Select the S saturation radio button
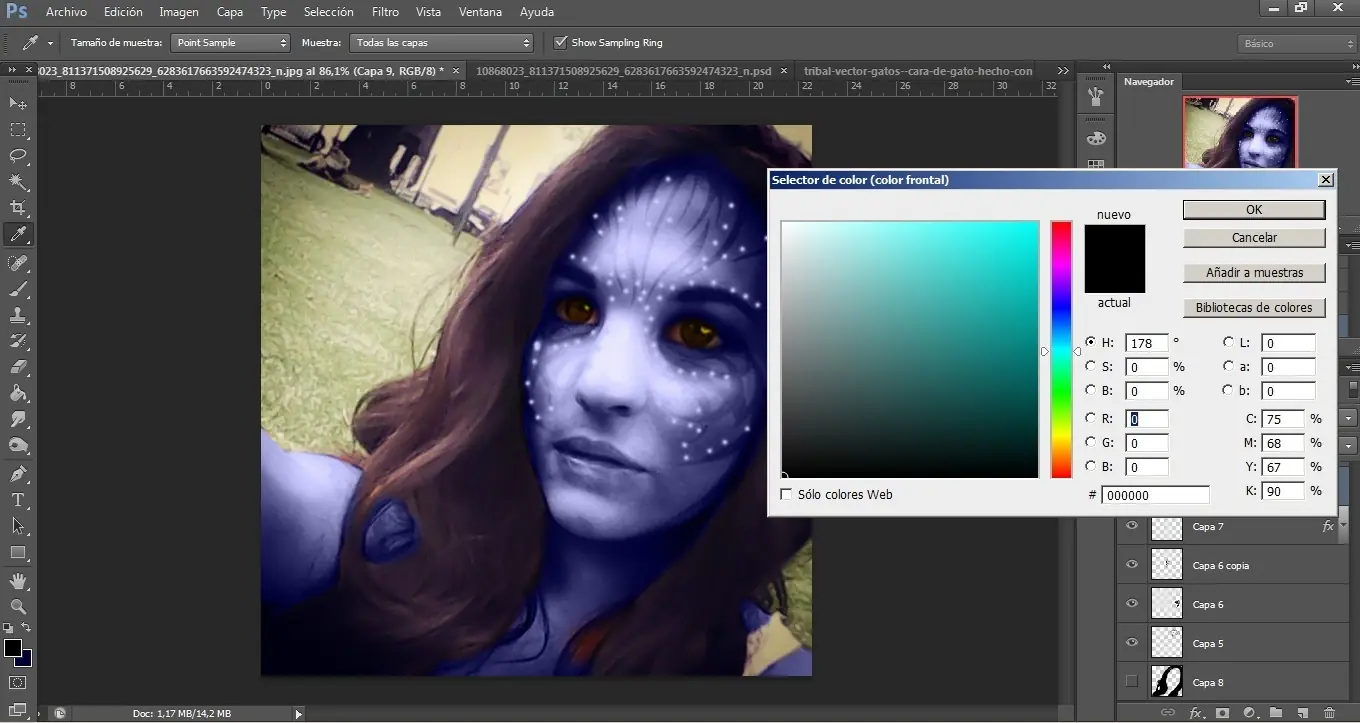This screenshot has height=723, width=1360. [x=1091, y=366]
